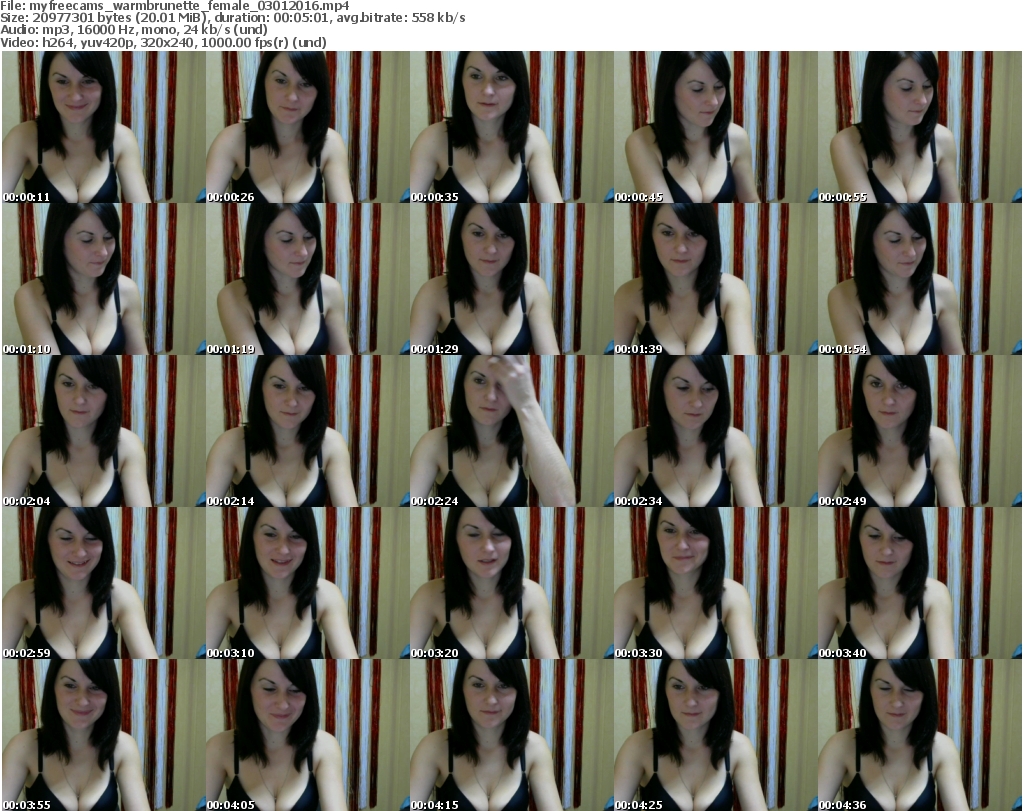
Task: Select the thumbnail stamped 00:00:11
Action: [x=104, y=127]
